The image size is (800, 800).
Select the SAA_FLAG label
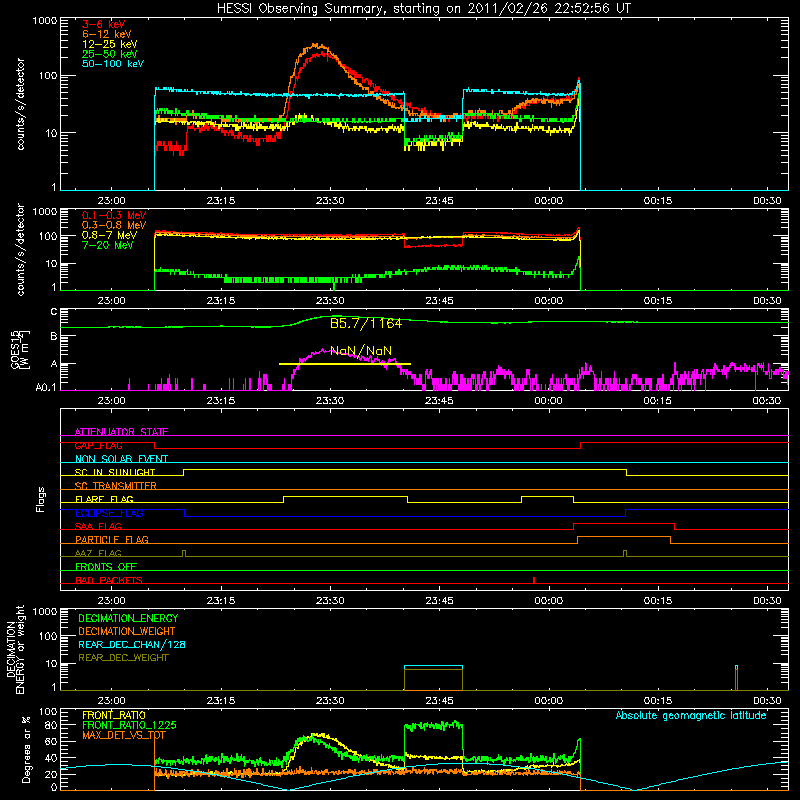98,526
